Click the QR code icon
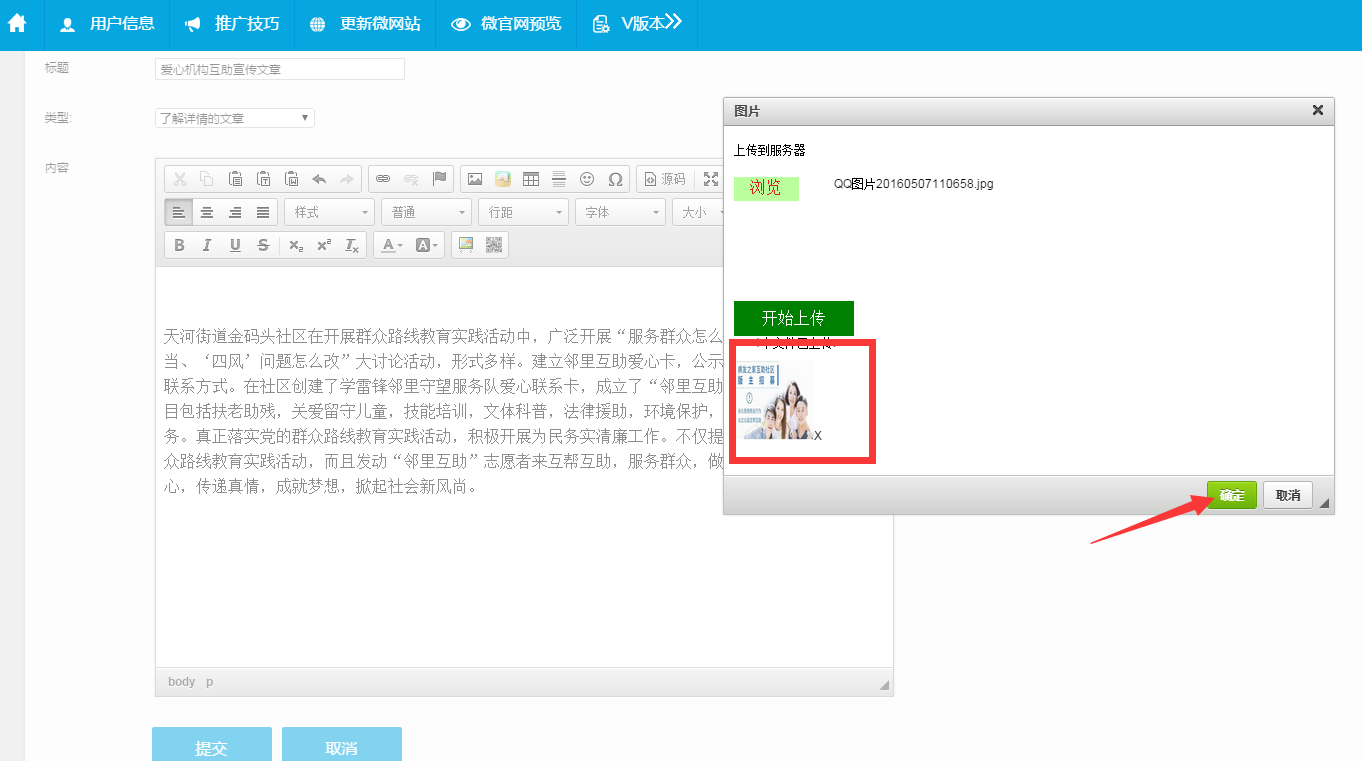Viewport: 1362px width, 761px height. [x=494, y=245]
